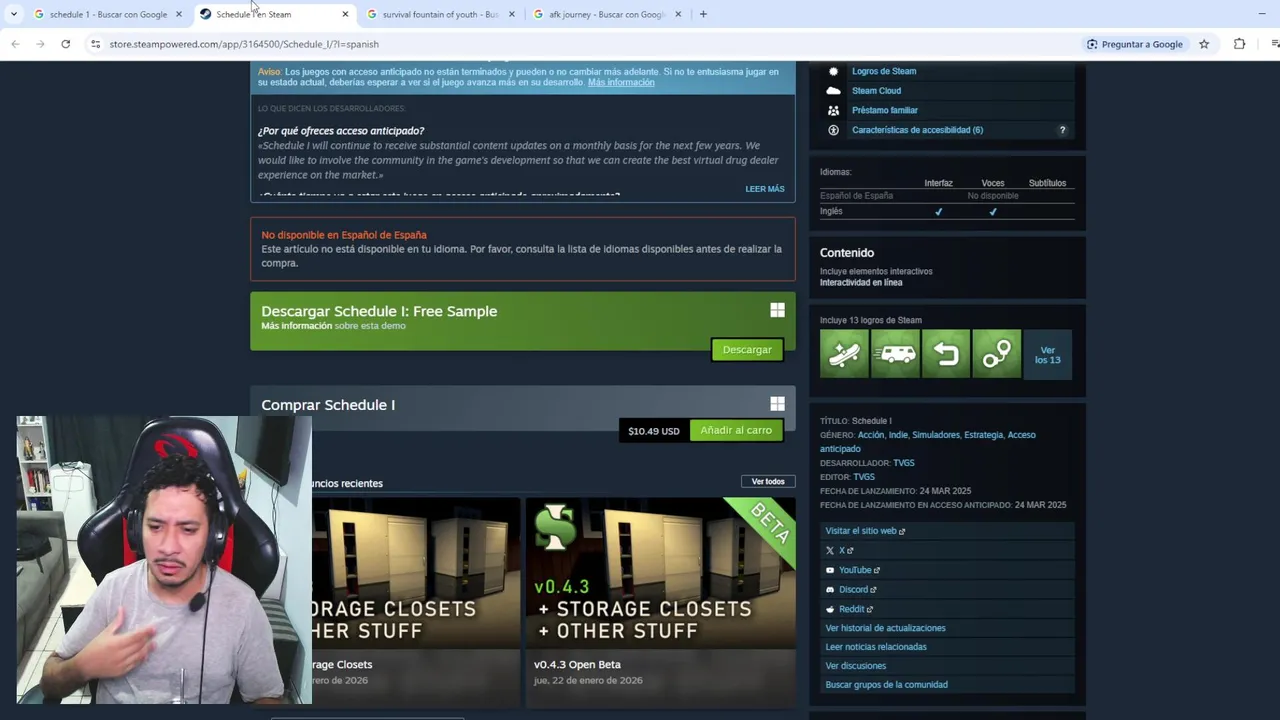The image size is (1280, 720).
Task: View all achievements via 'Ver los 13'
Action: point(1047,355)
